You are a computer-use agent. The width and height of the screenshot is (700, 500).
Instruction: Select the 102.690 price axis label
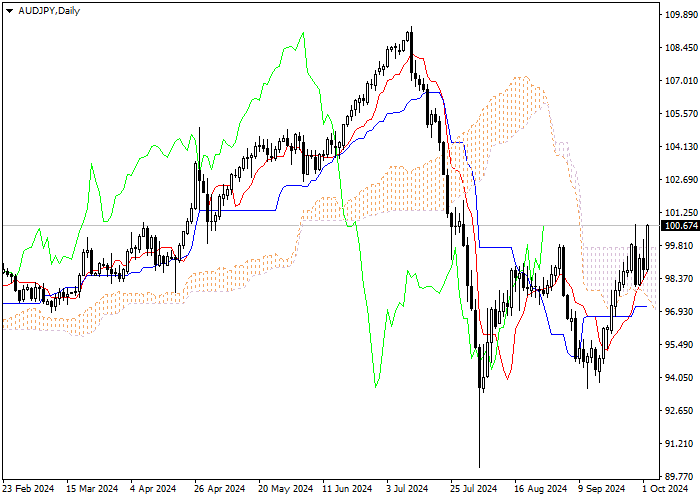681,180
